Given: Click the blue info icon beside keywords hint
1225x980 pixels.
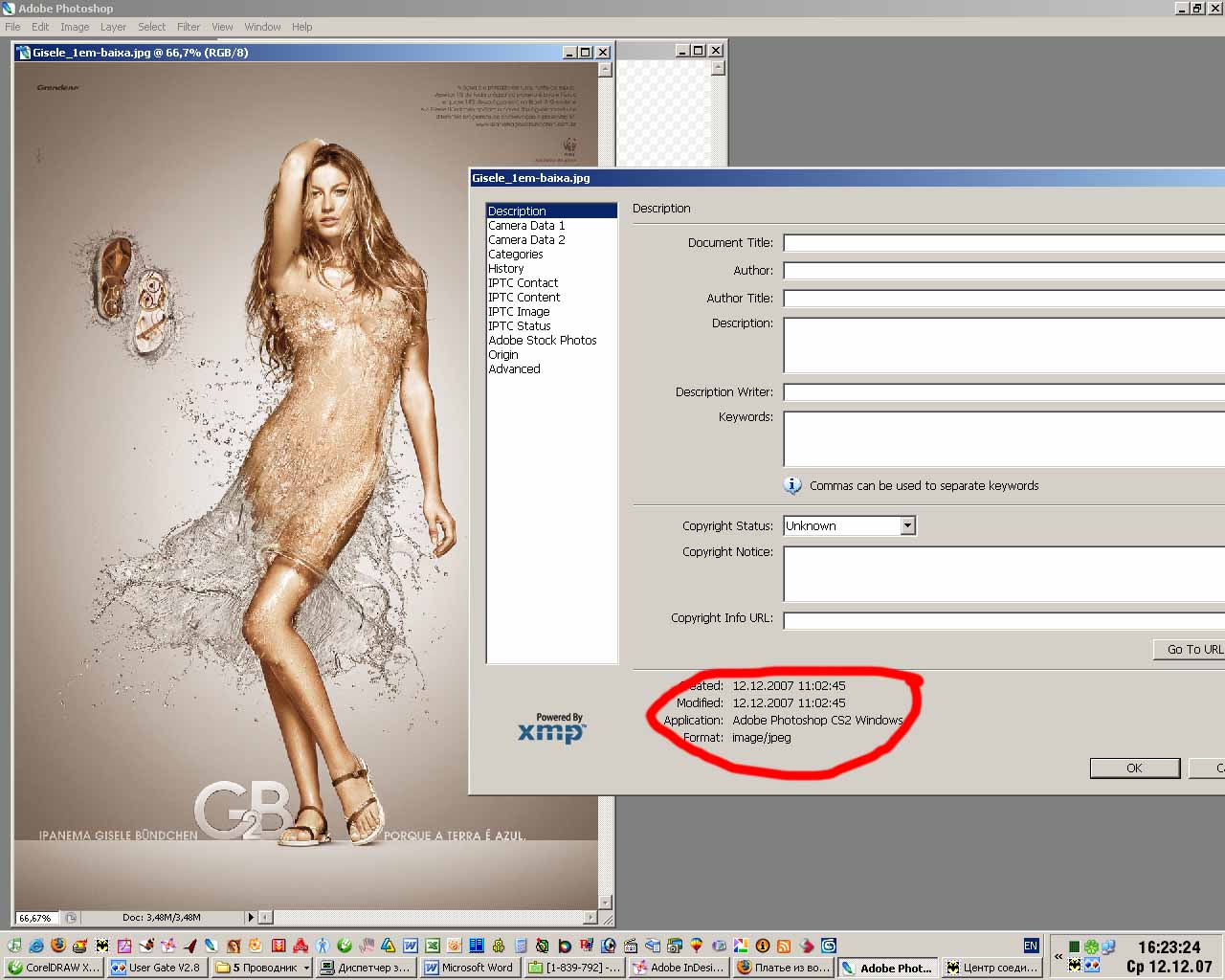Looking at the screenshot, I should coord(792,485).
